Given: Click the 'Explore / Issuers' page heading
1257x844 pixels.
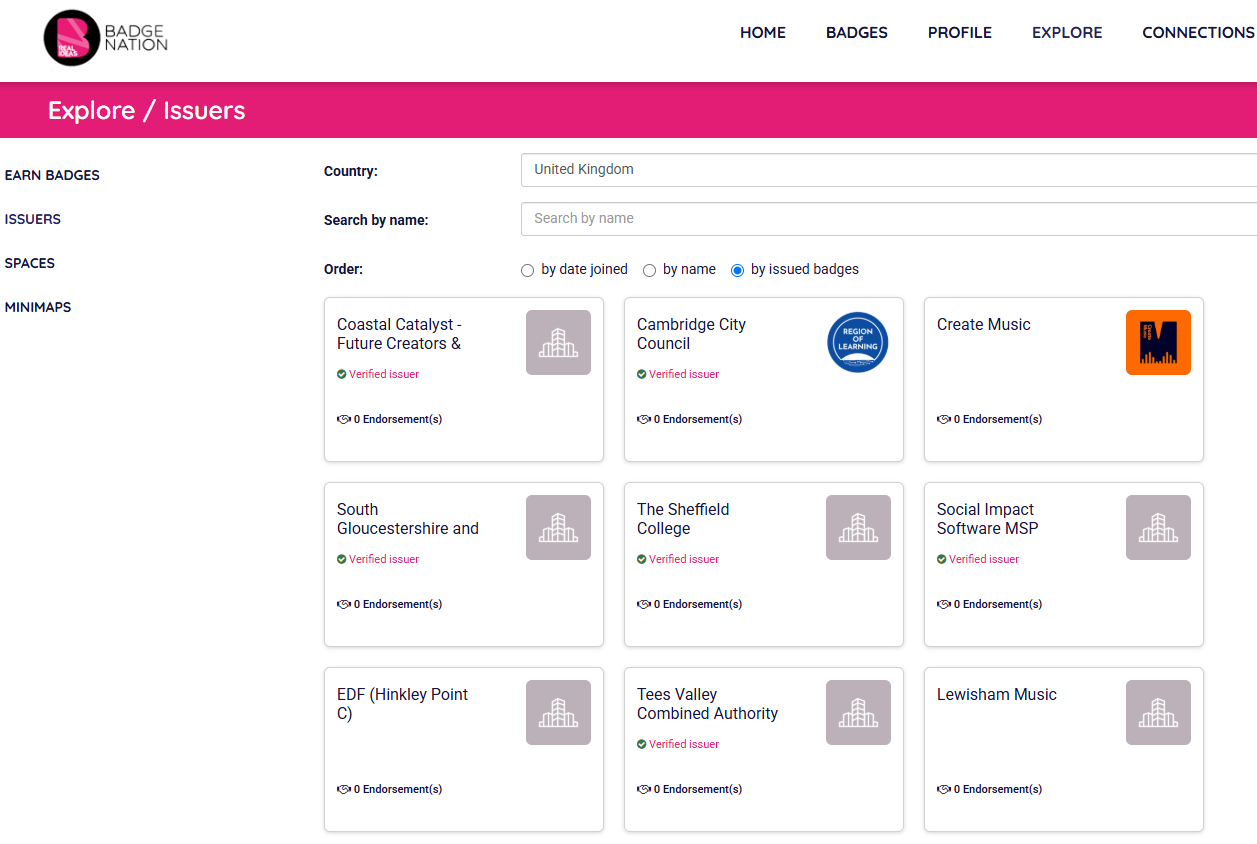Looking at the screenshot, I should [x=147, y=111].
